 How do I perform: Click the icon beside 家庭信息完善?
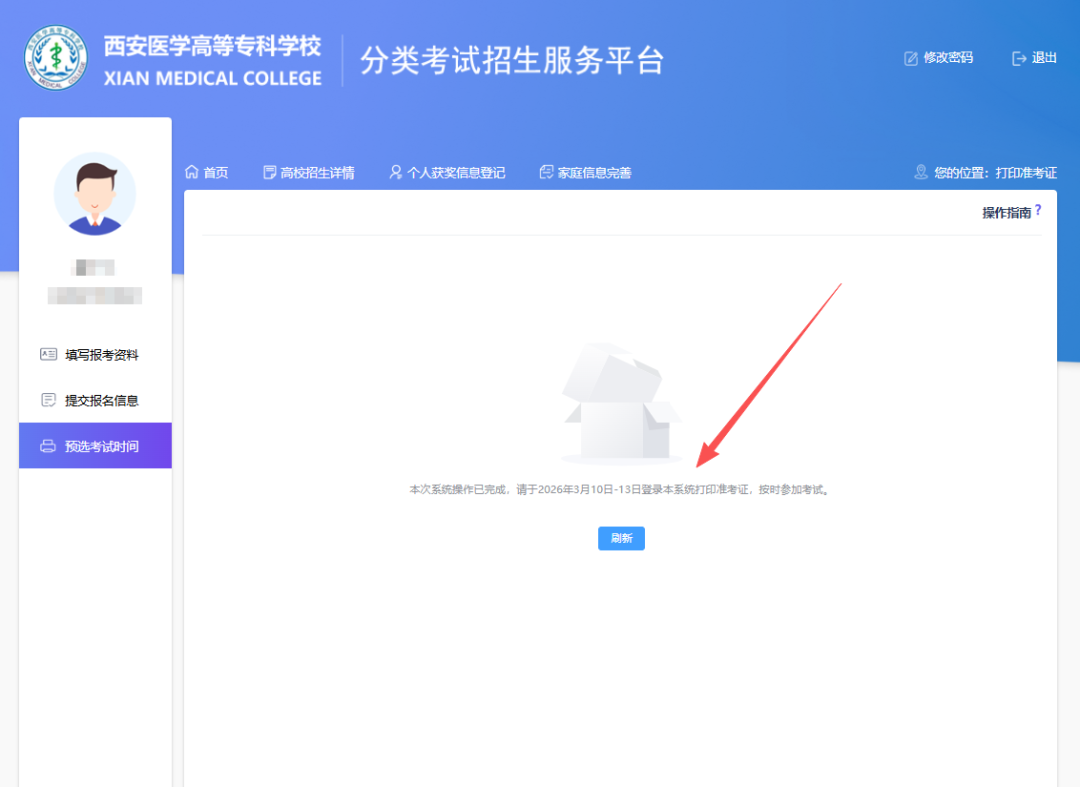(546, 172)
